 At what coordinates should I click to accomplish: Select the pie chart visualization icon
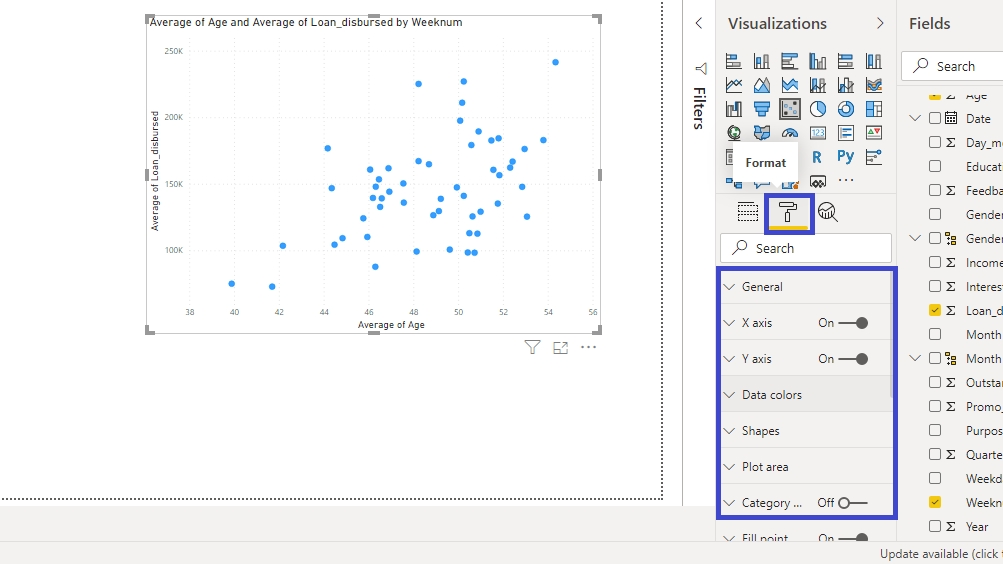818,109
